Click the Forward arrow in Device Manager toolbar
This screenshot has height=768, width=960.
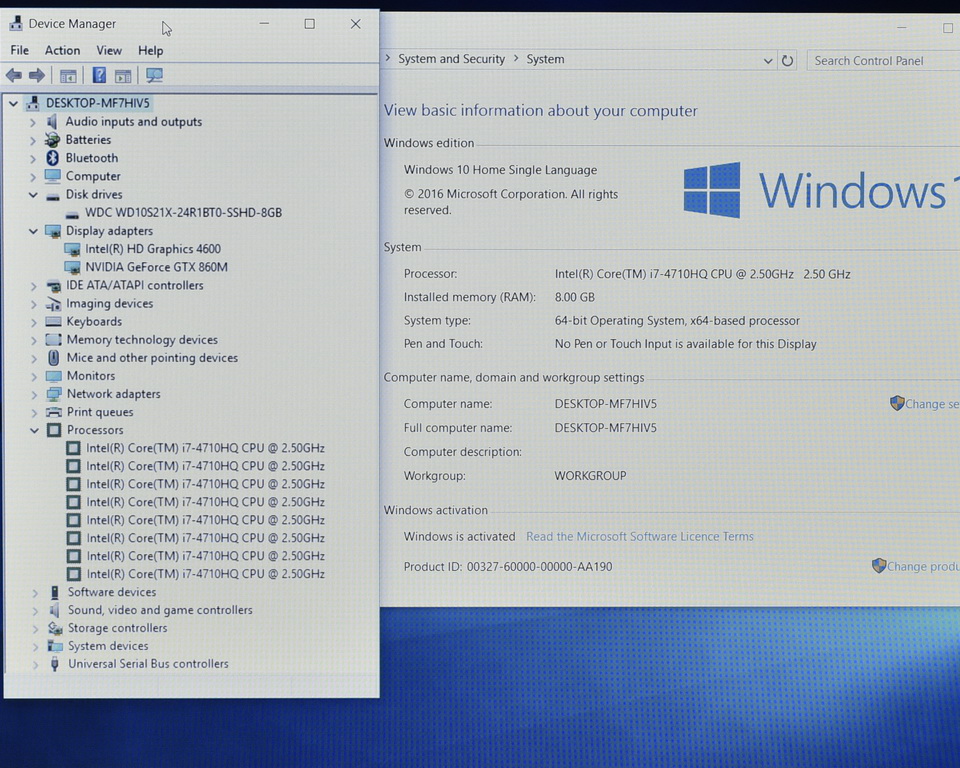coord(37,75)
